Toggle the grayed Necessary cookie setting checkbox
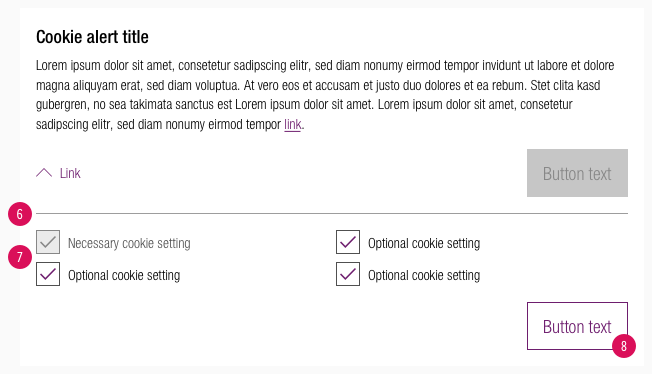Image resolution: width=652 pixels, height=374 pixels. pos(48,242)
